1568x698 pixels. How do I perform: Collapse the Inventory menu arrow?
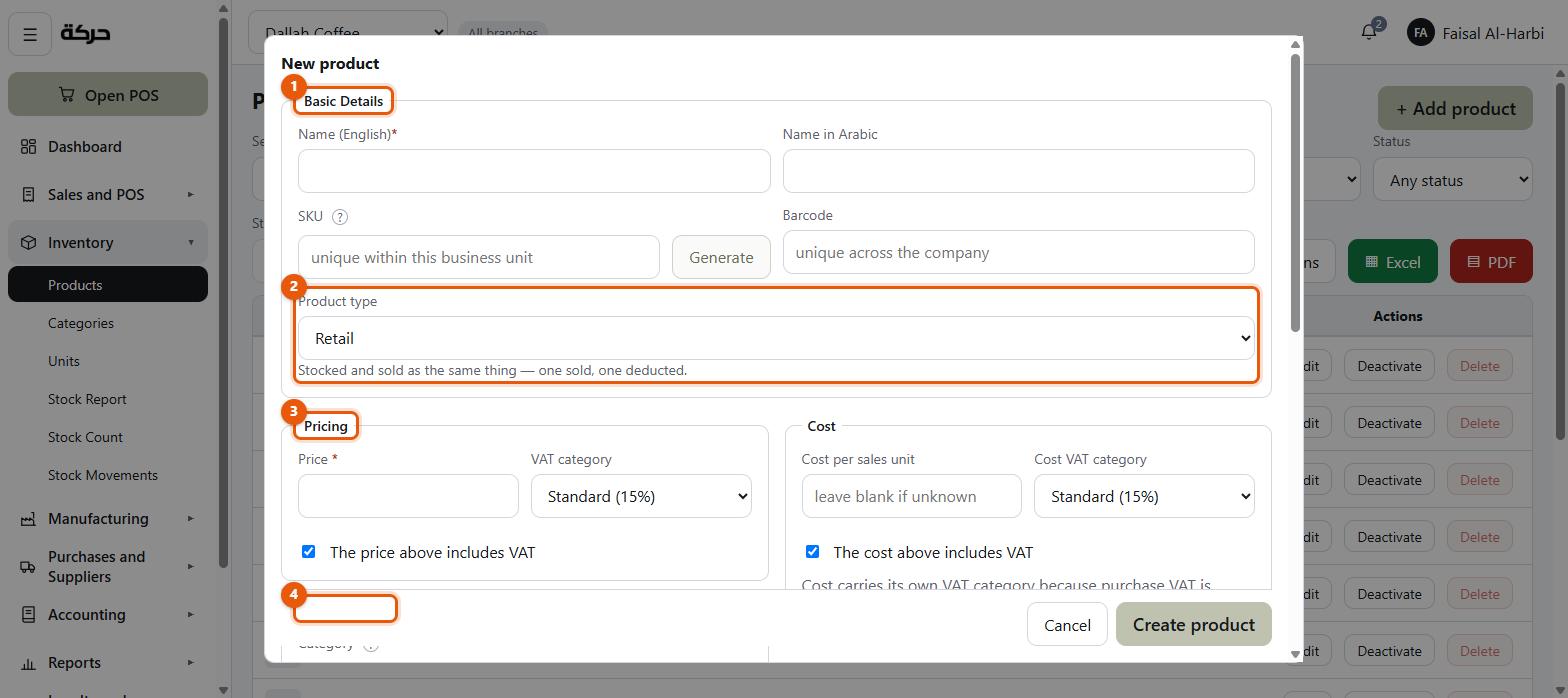pos(190,243)
